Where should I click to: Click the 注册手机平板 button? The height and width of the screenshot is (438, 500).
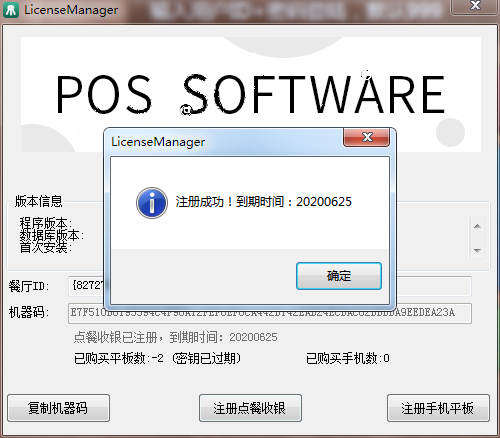click(x=438, y=408)
